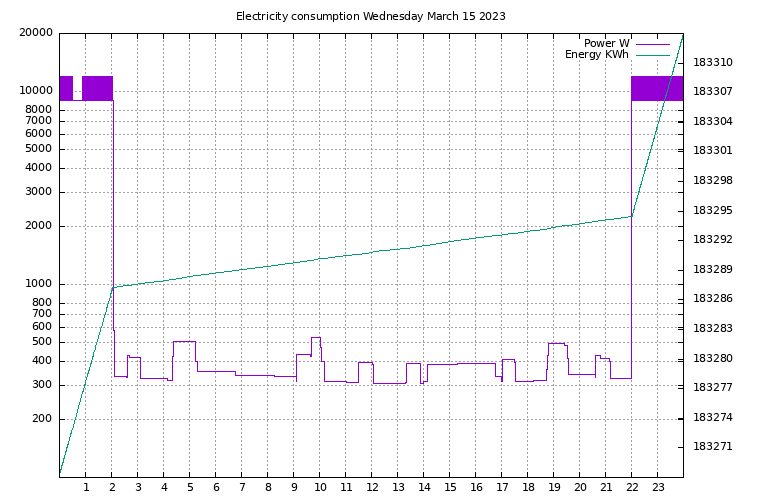Click the right axis label 183271
This screenshot has width=768, height=500.
click(713, 446)
